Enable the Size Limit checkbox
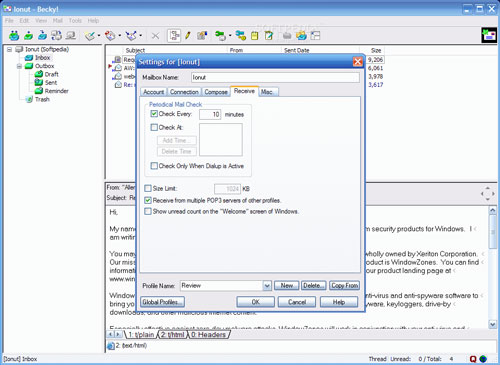The width and height of the screenshot is (500, 365). pos(148,188)
